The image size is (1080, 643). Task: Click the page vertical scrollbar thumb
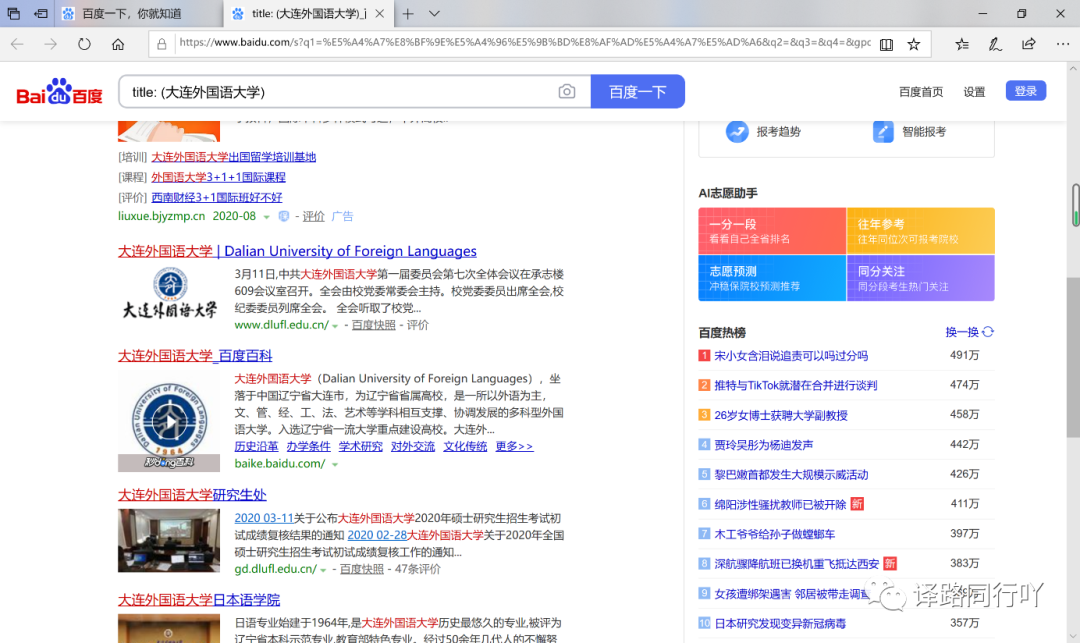click(x=1073, y=357)
